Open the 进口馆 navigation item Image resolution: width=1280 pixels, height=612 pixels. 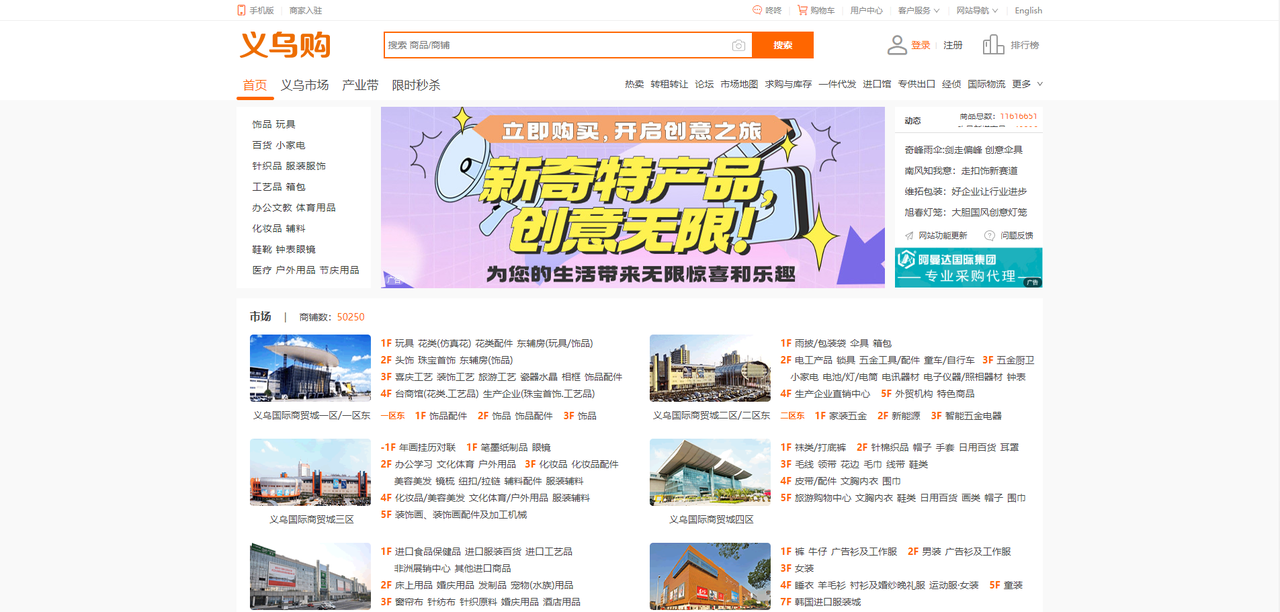point(877,84)
